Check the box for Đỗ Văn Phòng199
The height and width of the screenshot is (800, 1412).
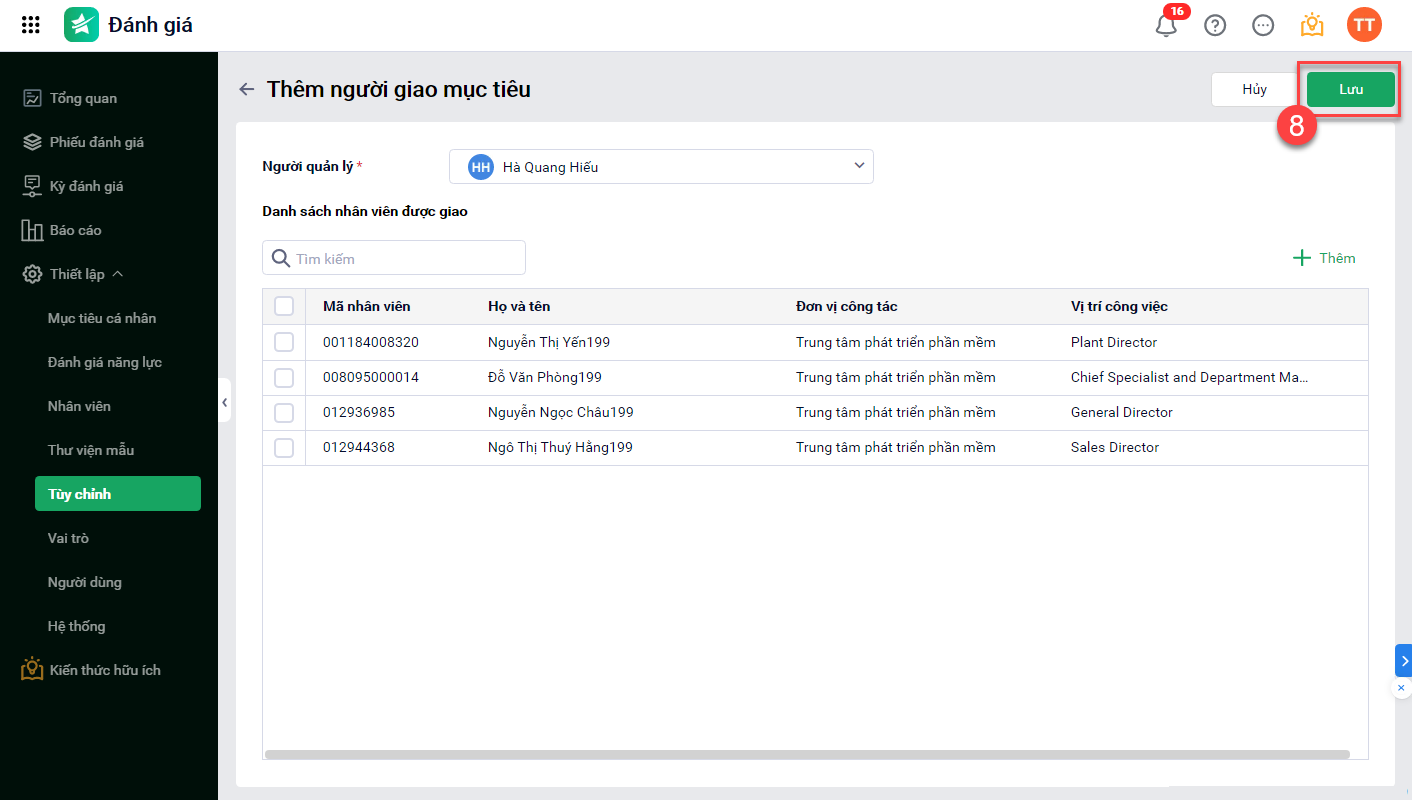click(284, 377)
